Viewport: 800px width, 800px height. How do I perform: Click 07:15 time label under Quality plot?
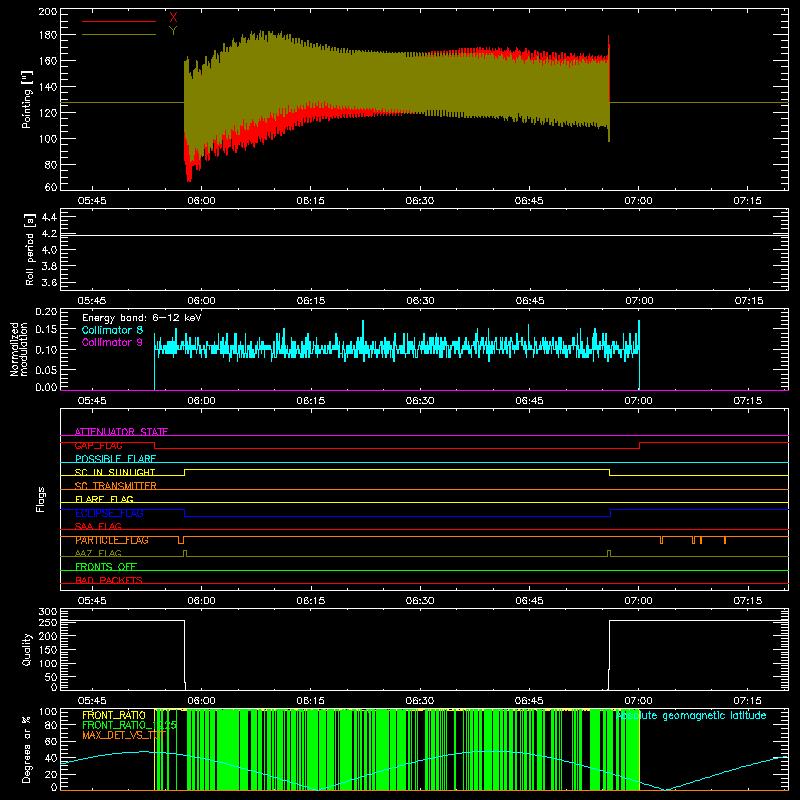coord(747,701)
